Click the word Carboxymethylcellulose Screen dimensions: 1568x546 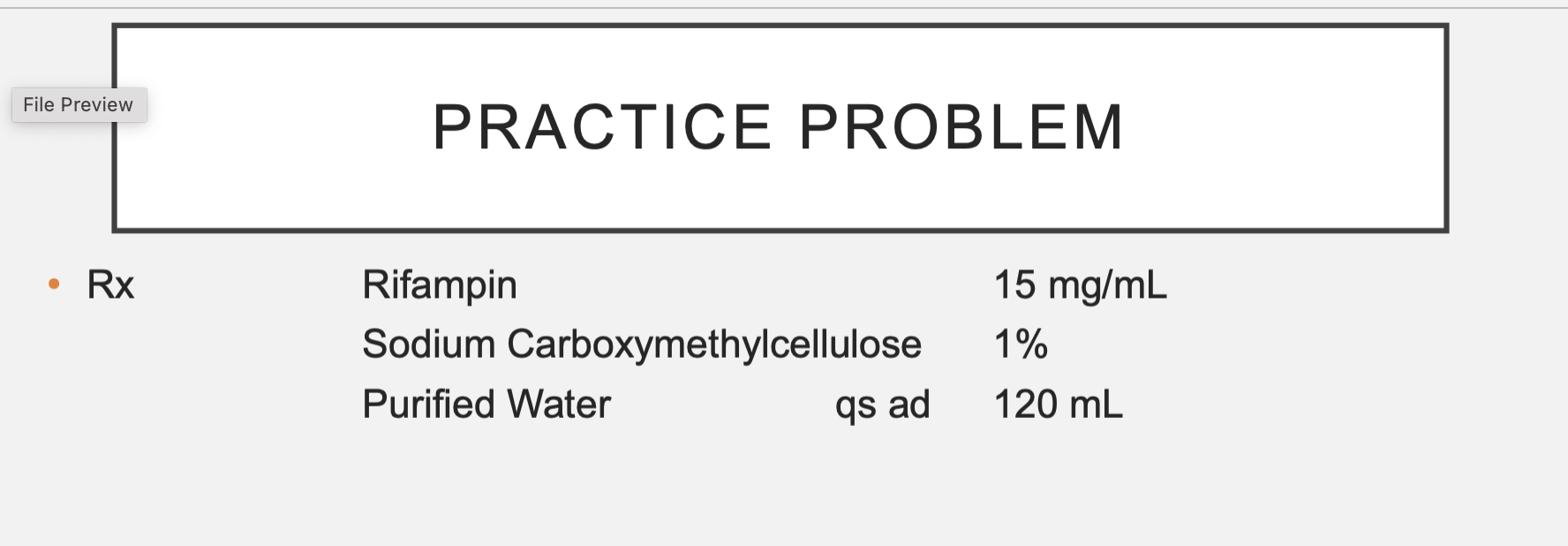(x=714, y=345)
